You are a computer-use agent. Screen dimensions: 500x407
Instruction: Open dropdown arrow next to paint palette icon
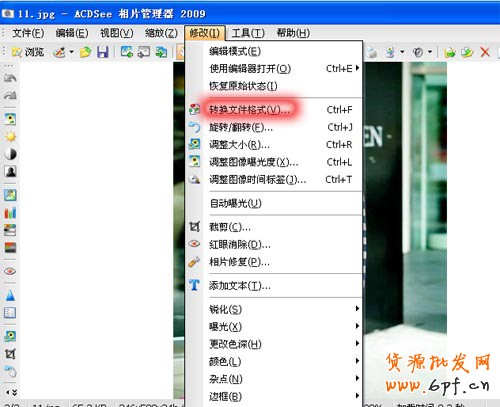(71, 52)
